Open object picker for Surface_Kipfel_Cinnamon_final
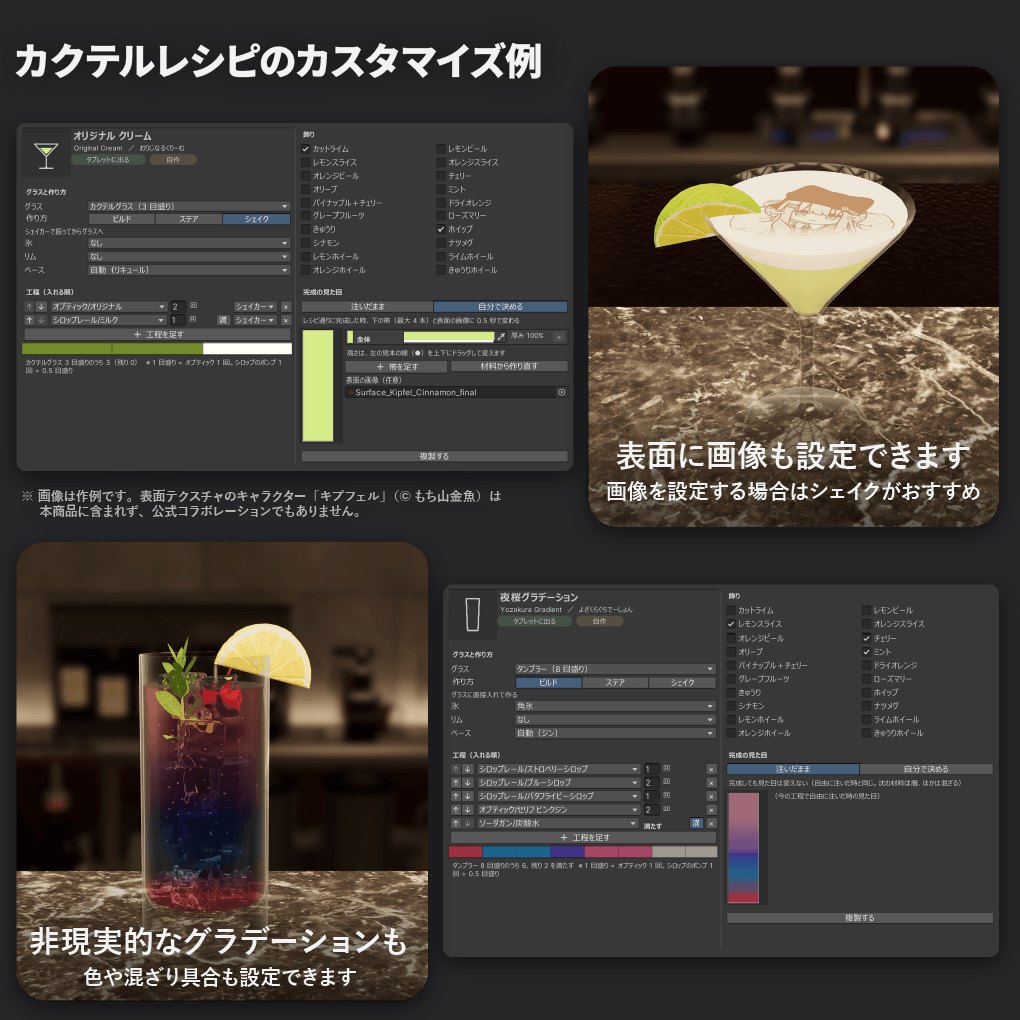Screen dimensions: 1020x1020 561,392
